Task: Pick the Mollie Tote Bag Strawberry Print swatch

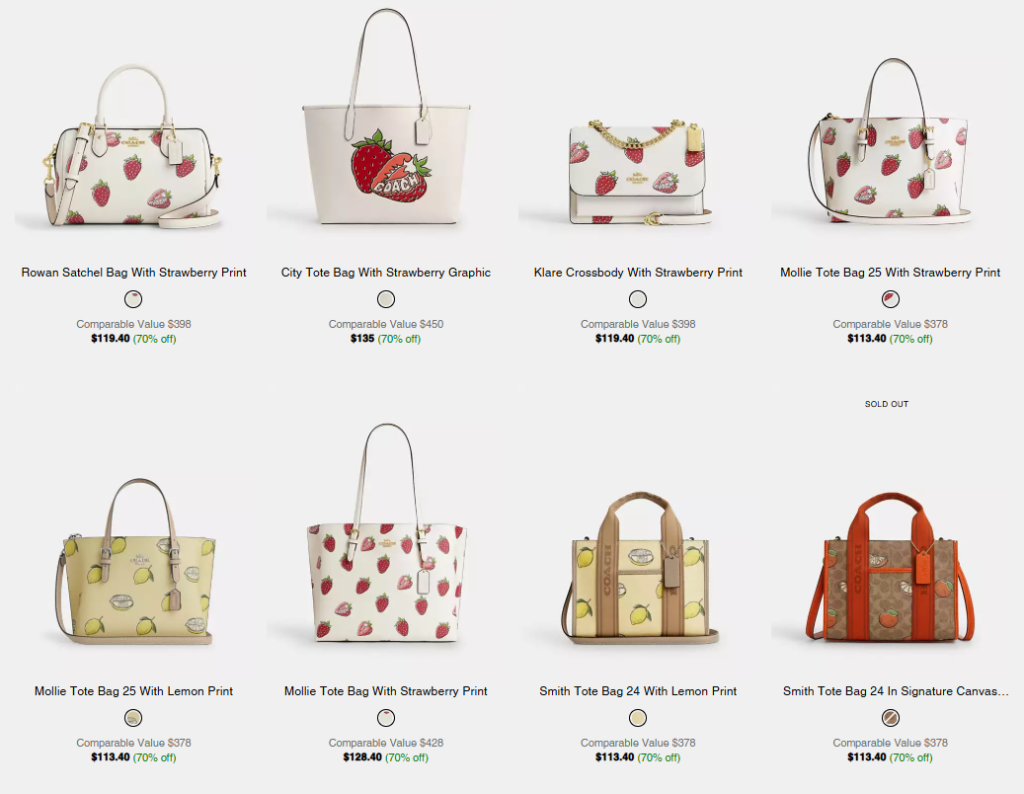Action: pyautogui.click(x=386, y=718)
